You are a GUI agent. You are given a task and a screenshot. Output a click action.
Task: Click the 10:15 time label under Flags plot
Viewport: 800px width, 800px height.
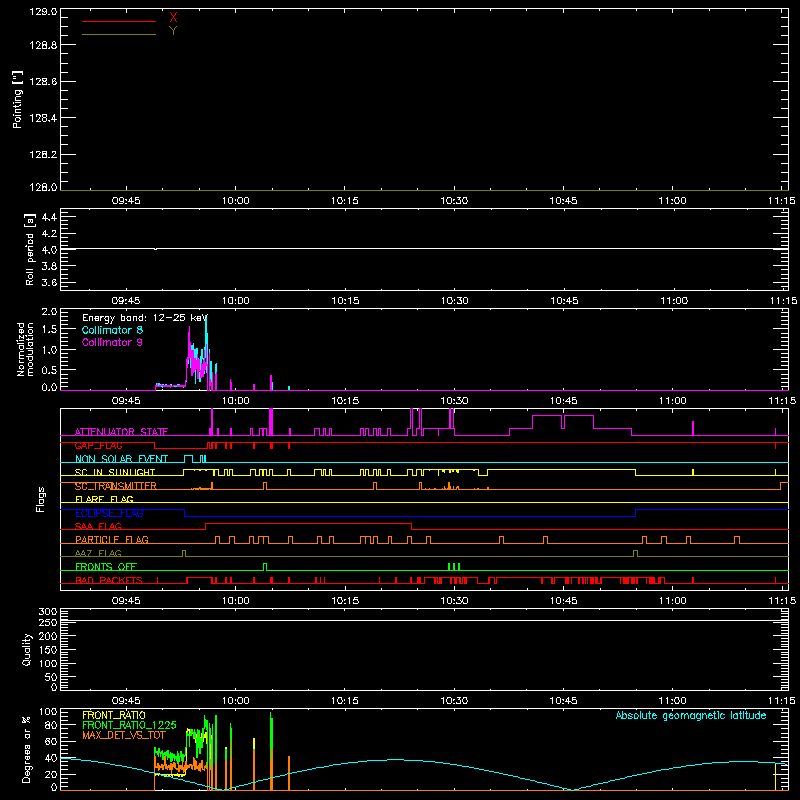[x=345, y=601]
